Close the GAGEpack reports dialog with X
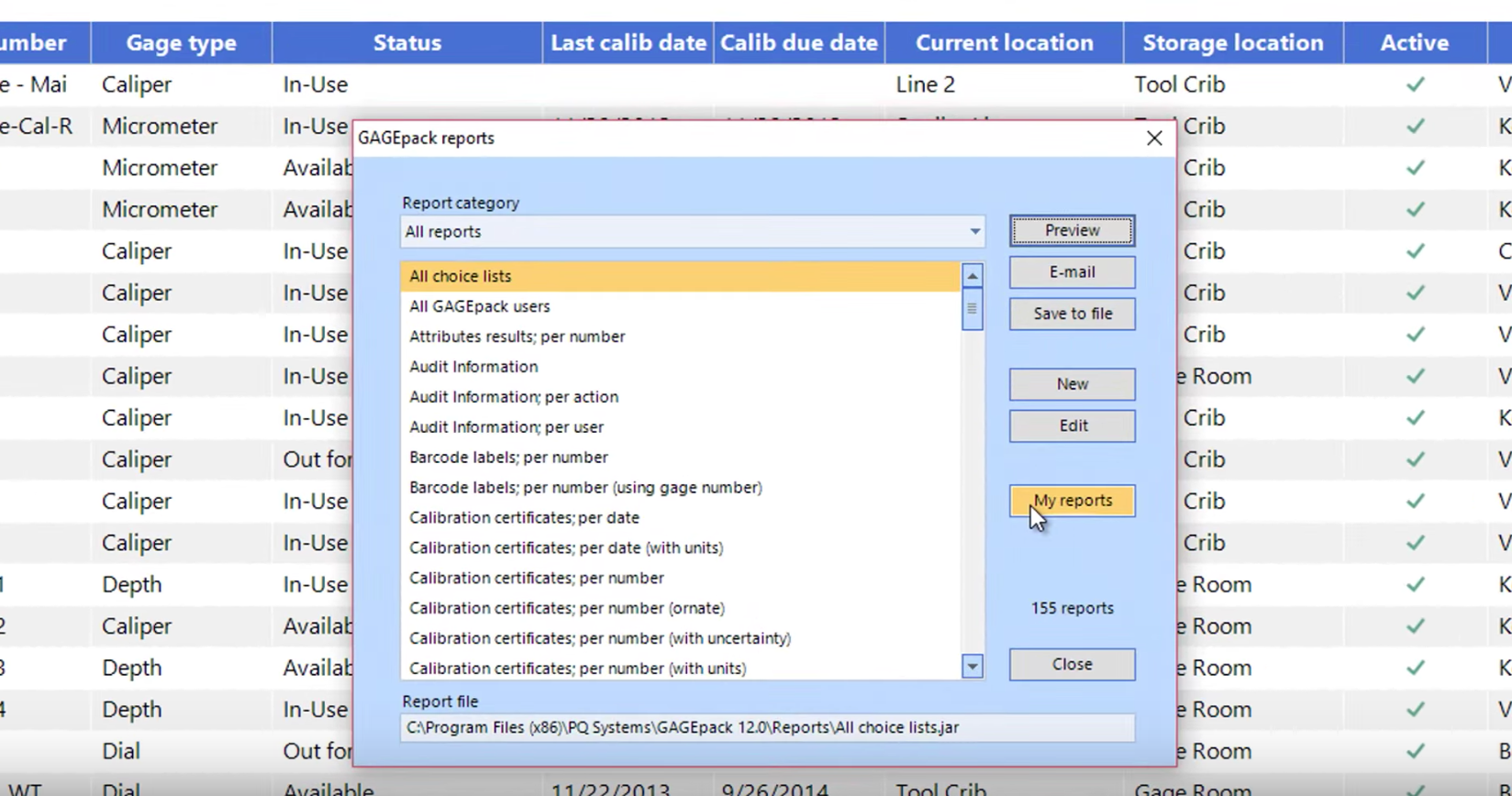 1154,138
